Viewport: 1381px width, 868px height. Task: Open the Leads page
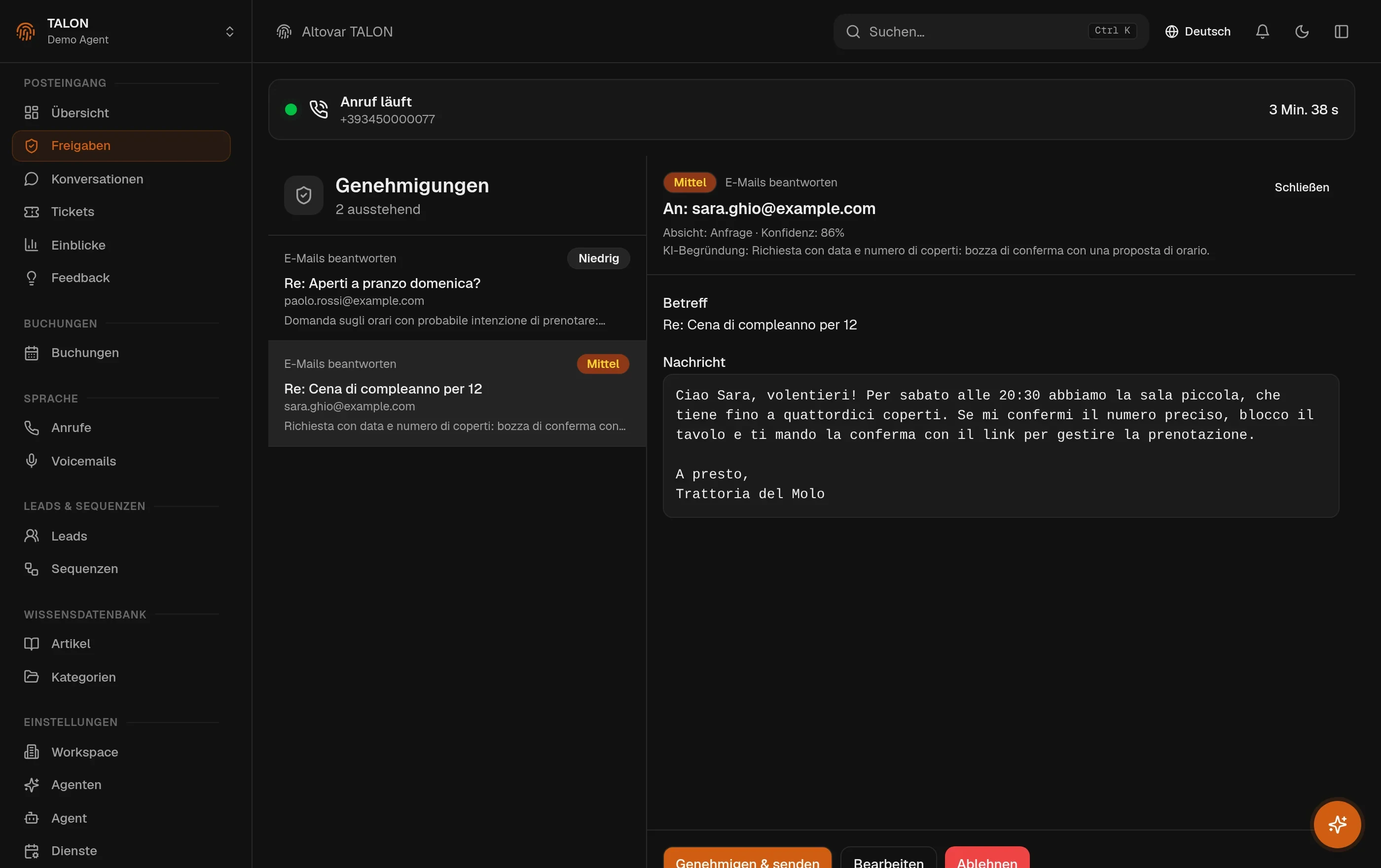[x=121, y=536]
